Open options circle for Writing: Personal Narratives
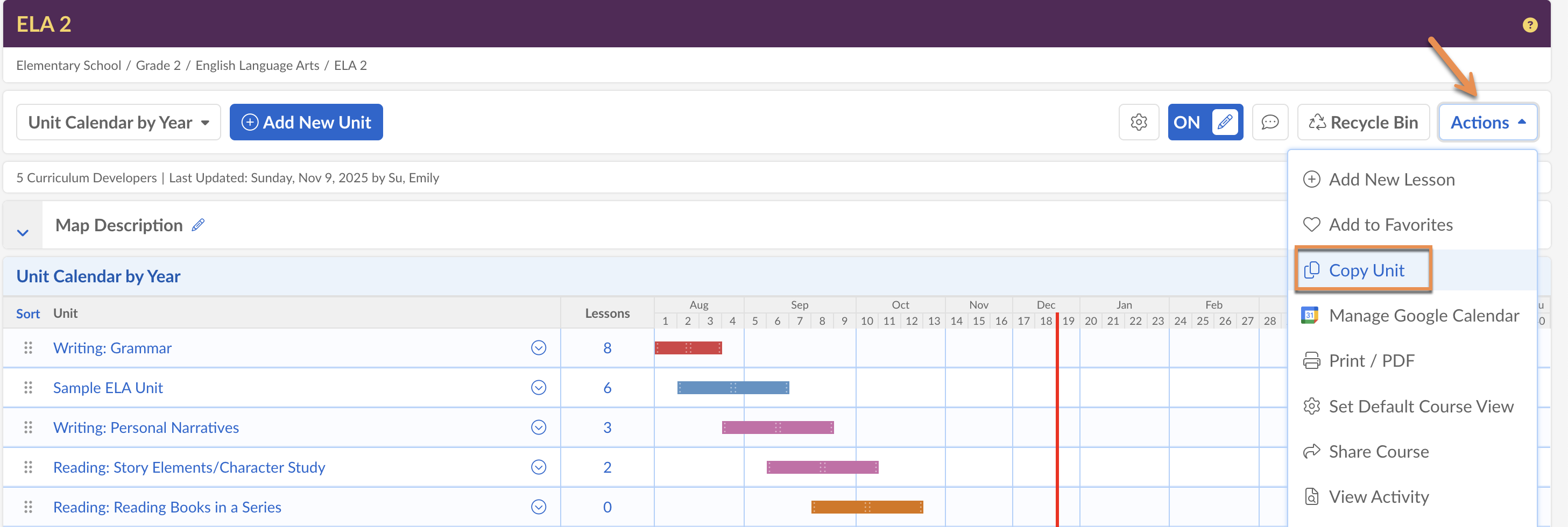 click(x=538, y=428)
